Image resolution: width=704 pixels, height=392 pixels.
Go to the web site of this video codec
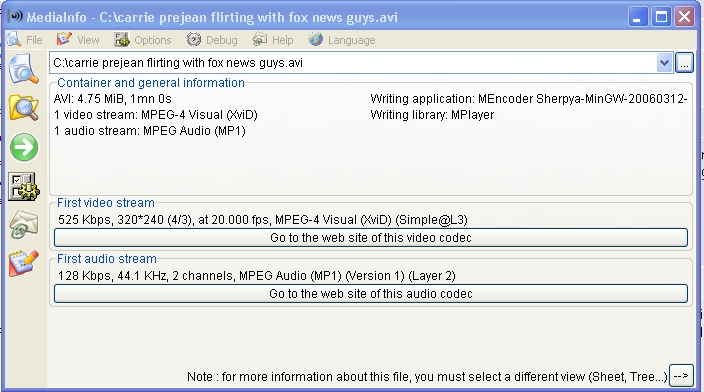[370, 238]
